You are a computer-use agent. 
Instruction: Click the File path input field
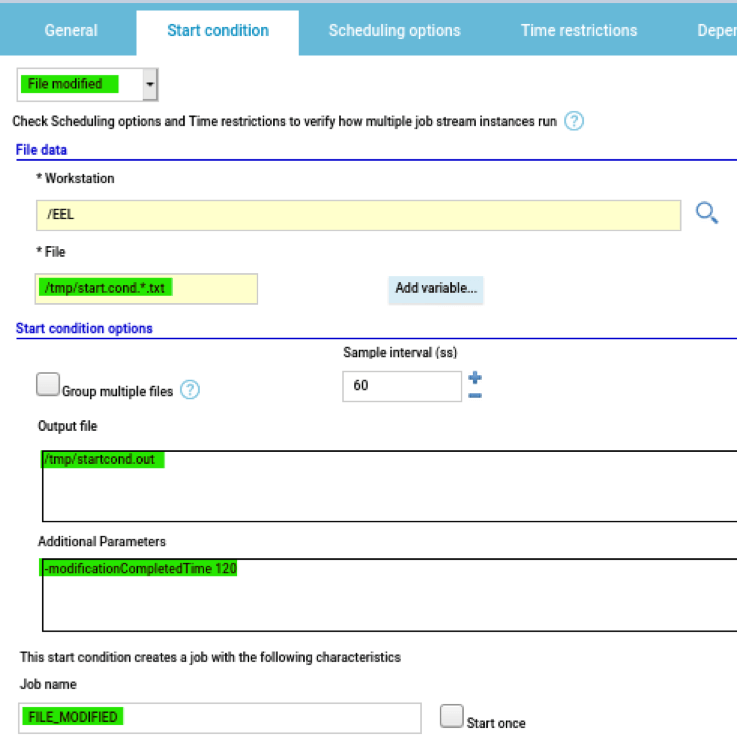tap(146, 288)
